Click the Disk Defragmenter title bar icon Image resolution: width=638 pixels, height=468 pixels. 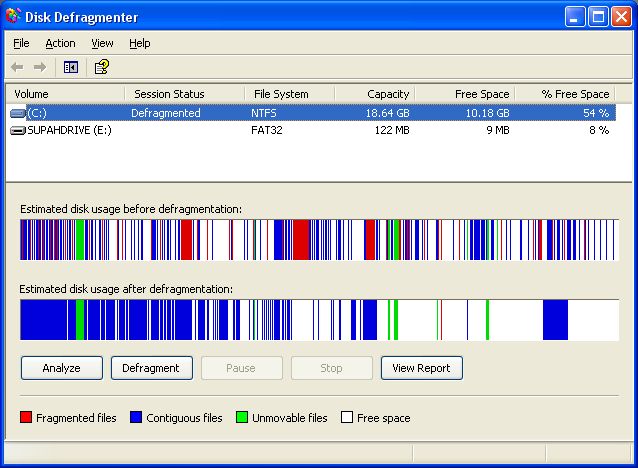point(14,16)
